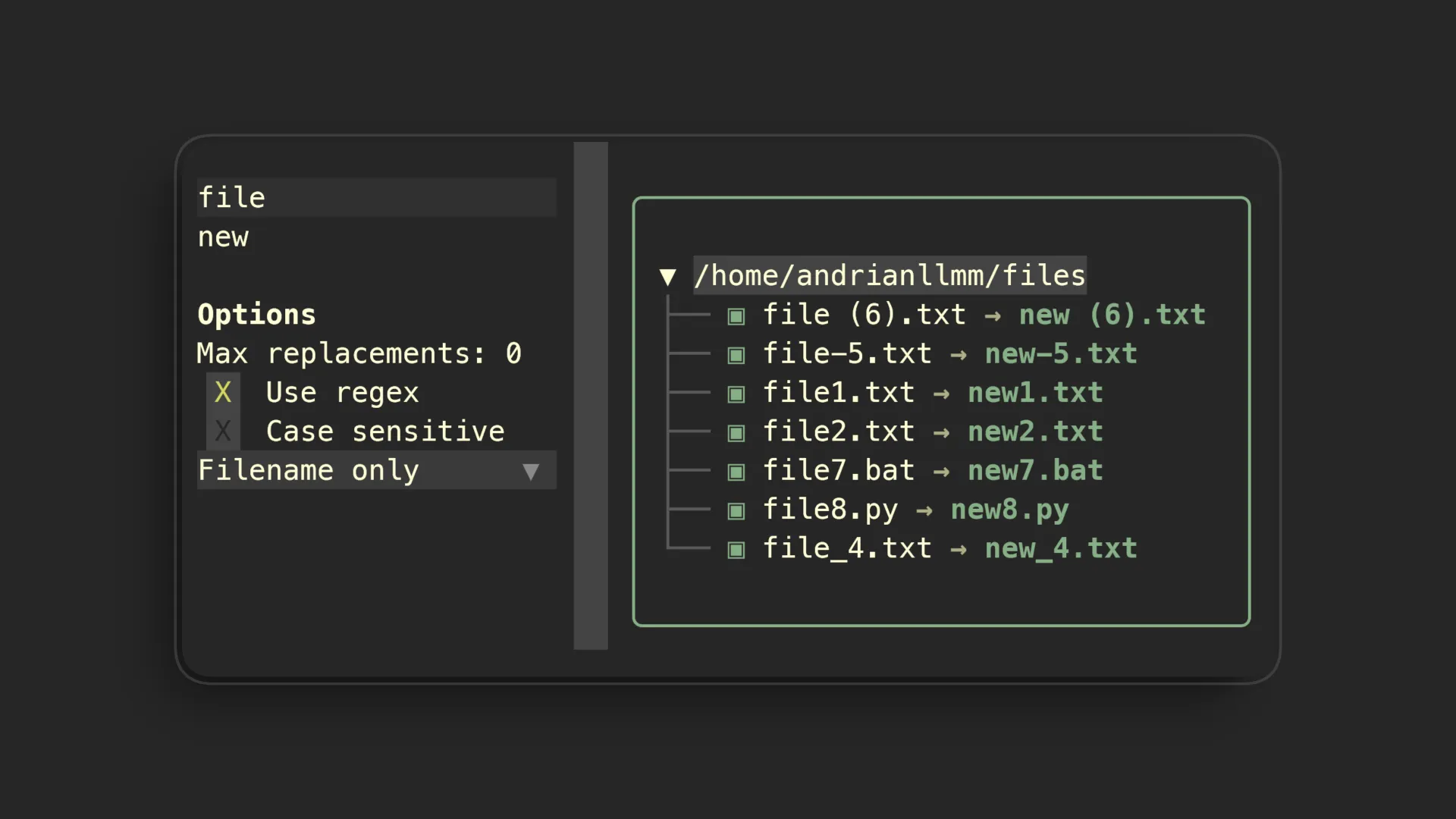Toggle the checkbox icon beside file7.bat
This screenshot has height=819, width=1456.
point(736,472)
